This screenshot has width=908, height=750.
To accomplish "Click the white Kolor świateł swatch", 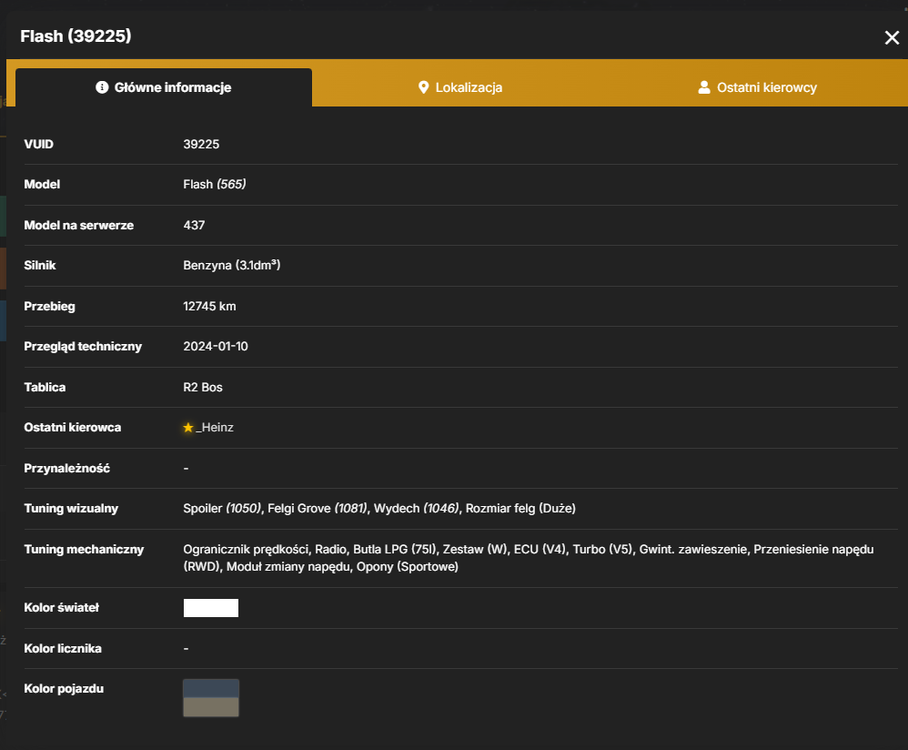I will click(211, 608).
